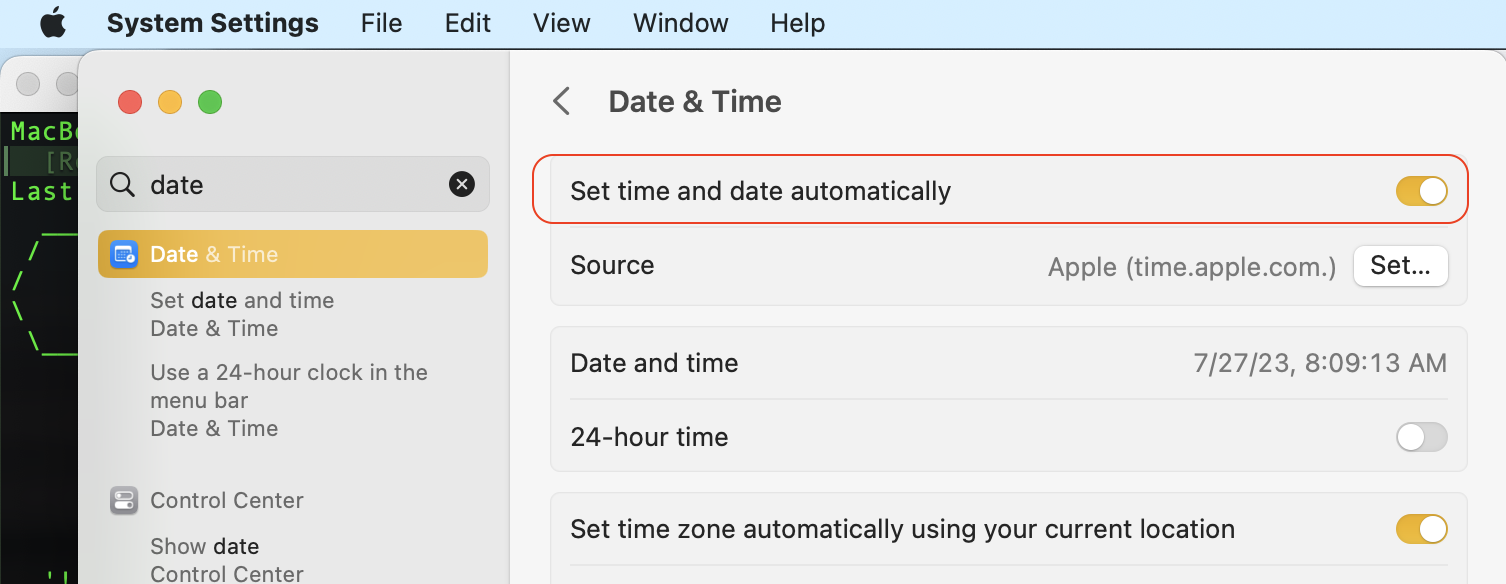The width and height of the screenshot is (1506, 584).
Task: Click the back chevron next to Date & Time
Action: [561, 101]
